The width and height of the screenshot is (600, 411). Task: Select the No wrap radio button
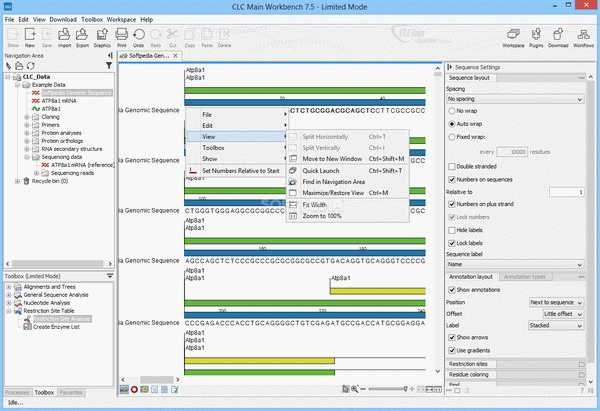pos(452,111)
